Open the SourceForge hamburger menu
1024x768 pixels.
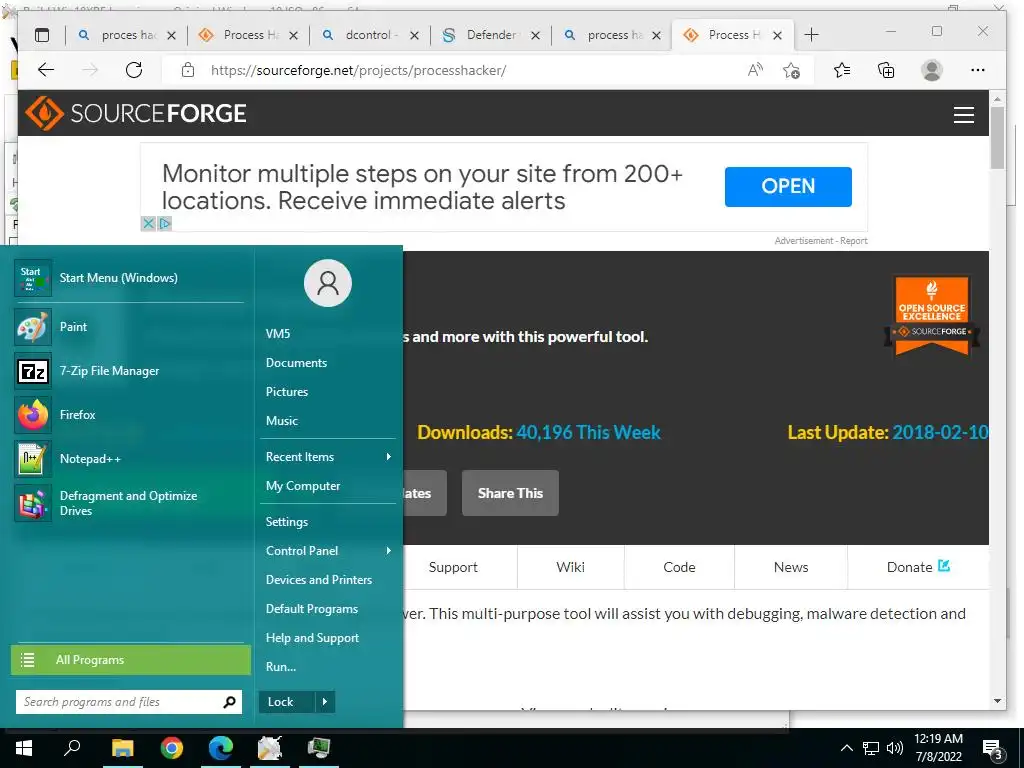(x=964, y=114)
